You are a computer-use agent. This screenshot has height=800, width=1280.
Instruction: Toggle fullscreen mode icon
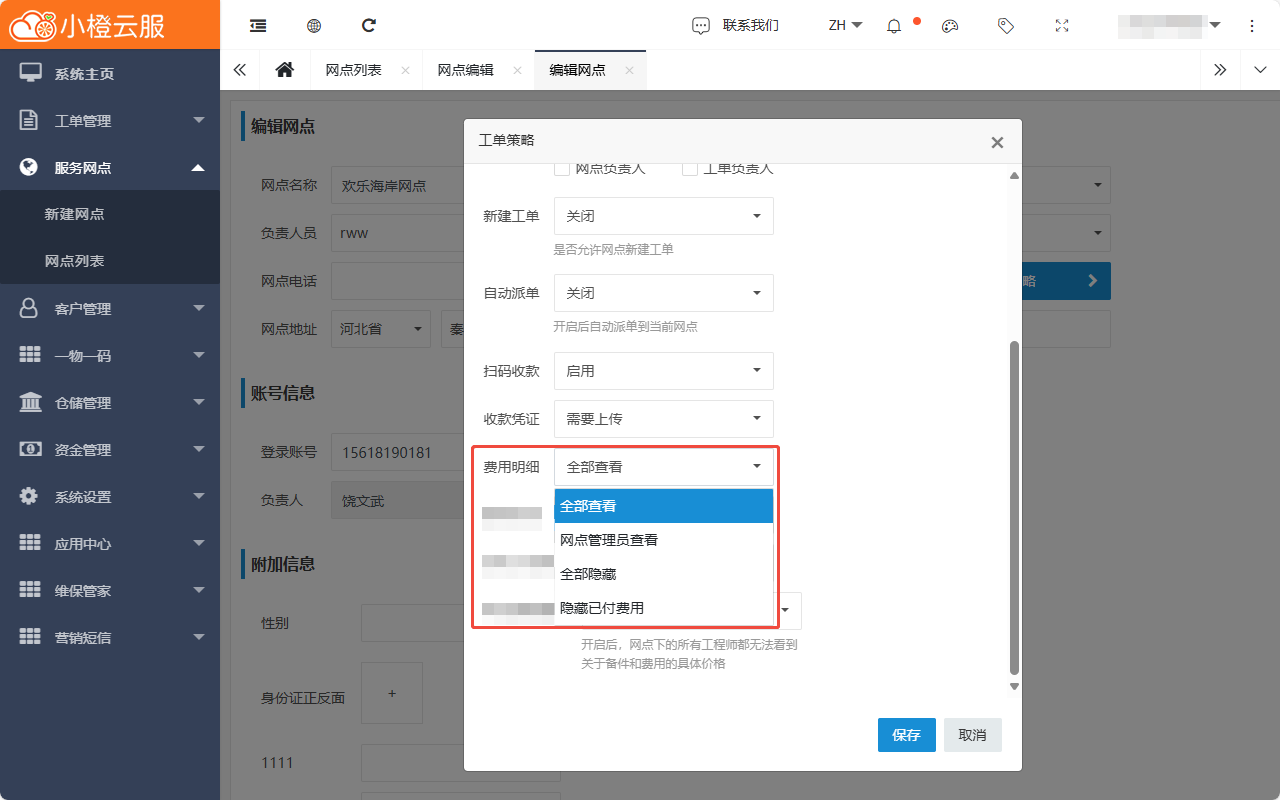tap(1062, 26)
